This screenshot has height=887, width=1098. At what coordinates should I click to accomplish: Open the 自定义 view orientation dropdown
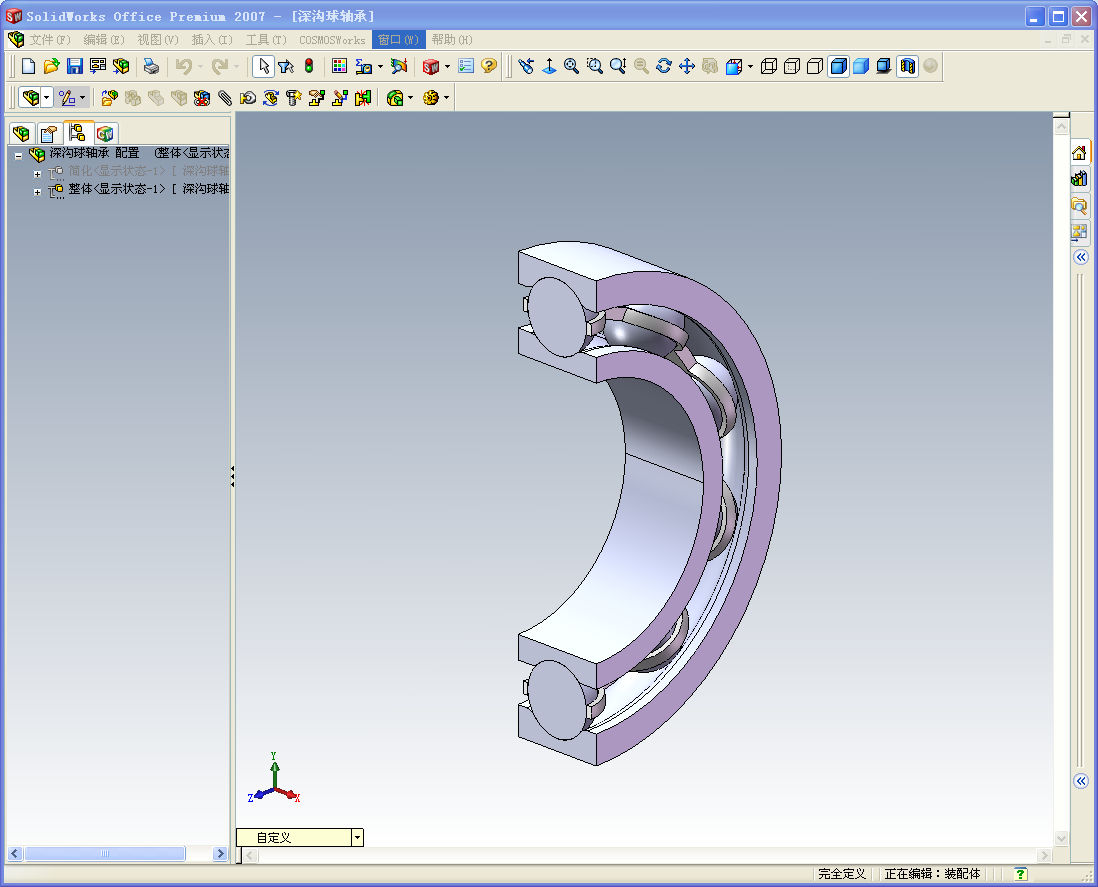pyautogui.click(x=357, y=837)
